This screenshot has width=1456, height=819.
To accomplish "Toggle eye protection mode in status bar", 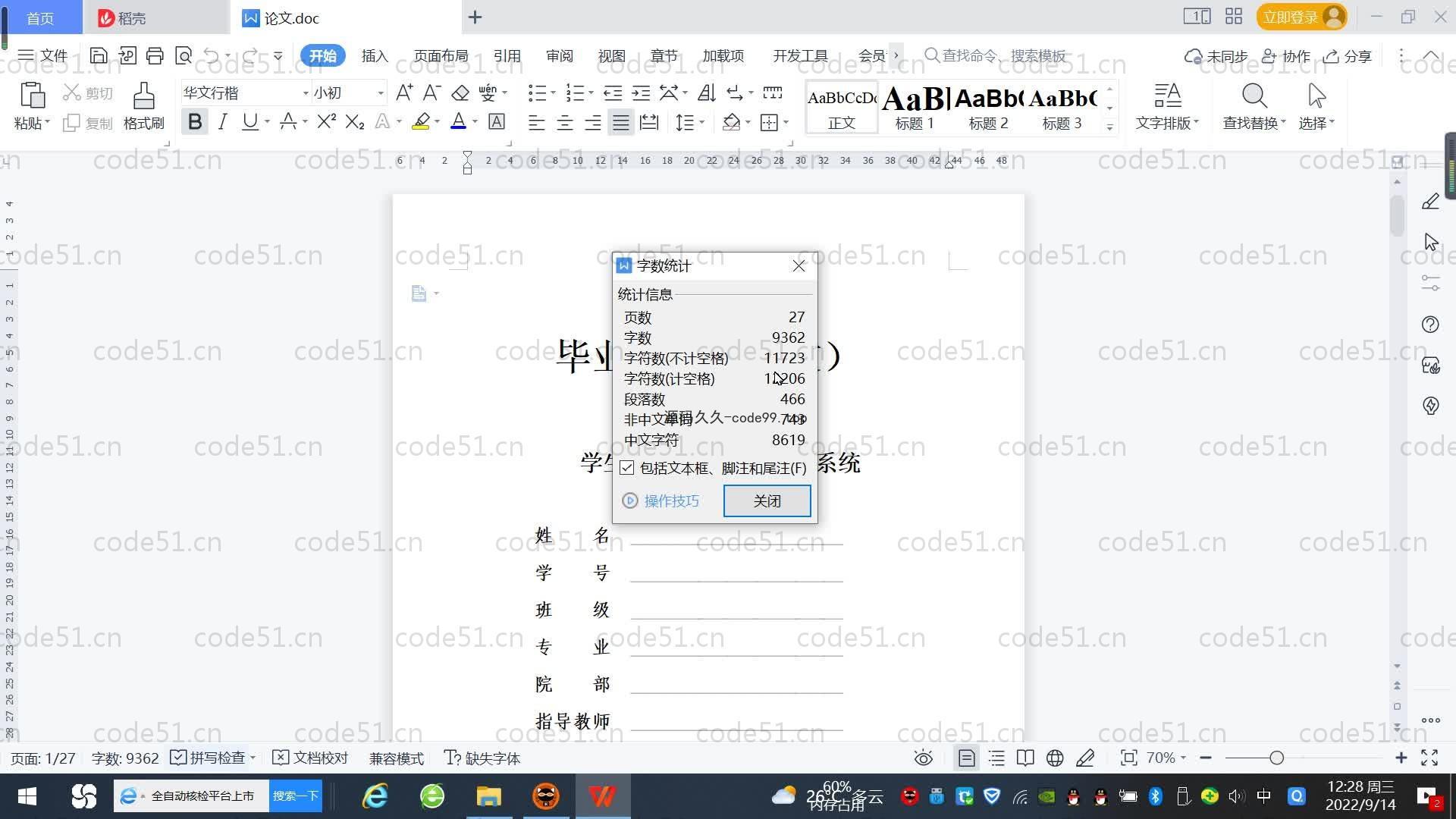I will click(x=923, y=758).
